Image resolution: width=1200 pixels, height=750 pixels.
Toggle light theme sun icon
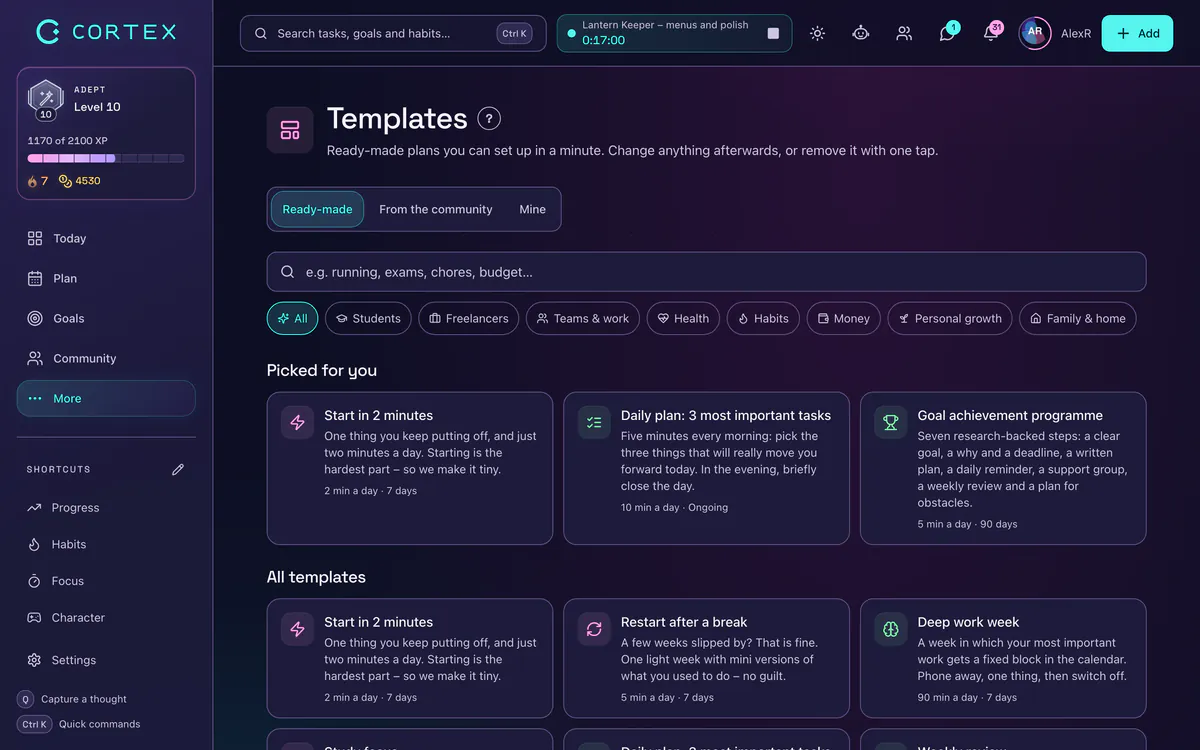coord(817,33)
